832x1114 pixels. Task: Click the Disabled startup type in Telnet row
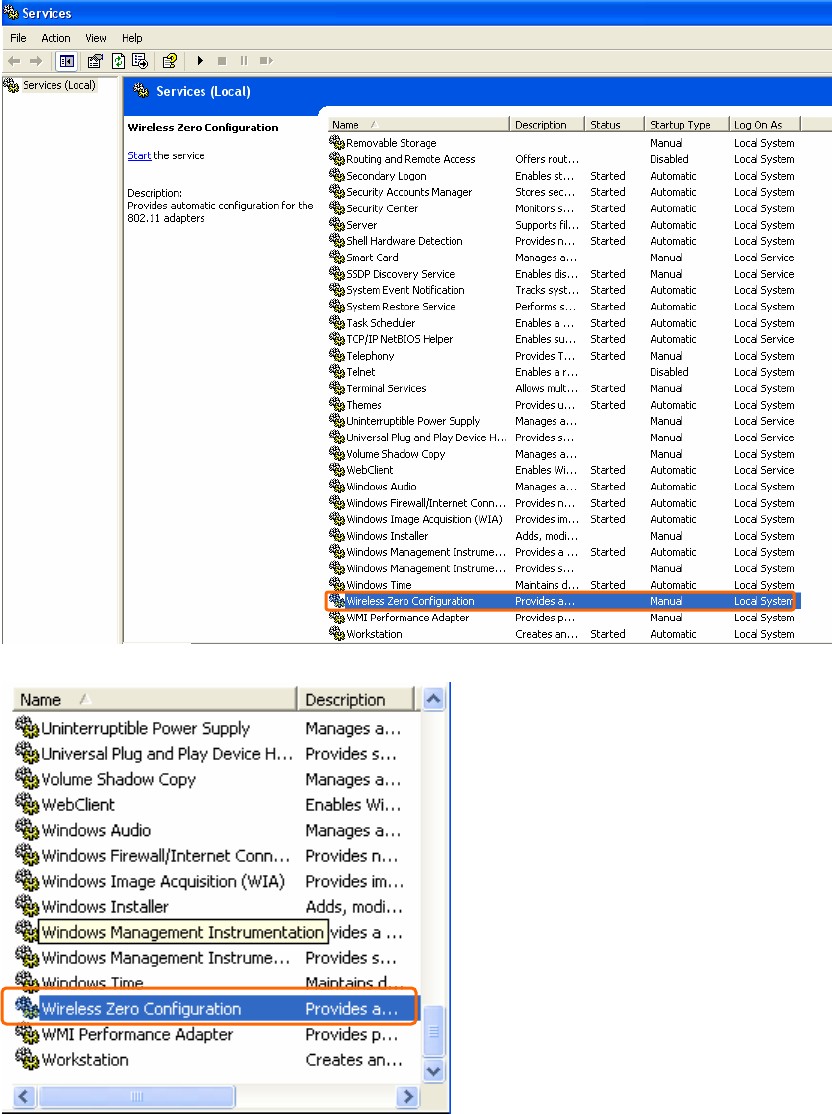[x=669, y=372]
